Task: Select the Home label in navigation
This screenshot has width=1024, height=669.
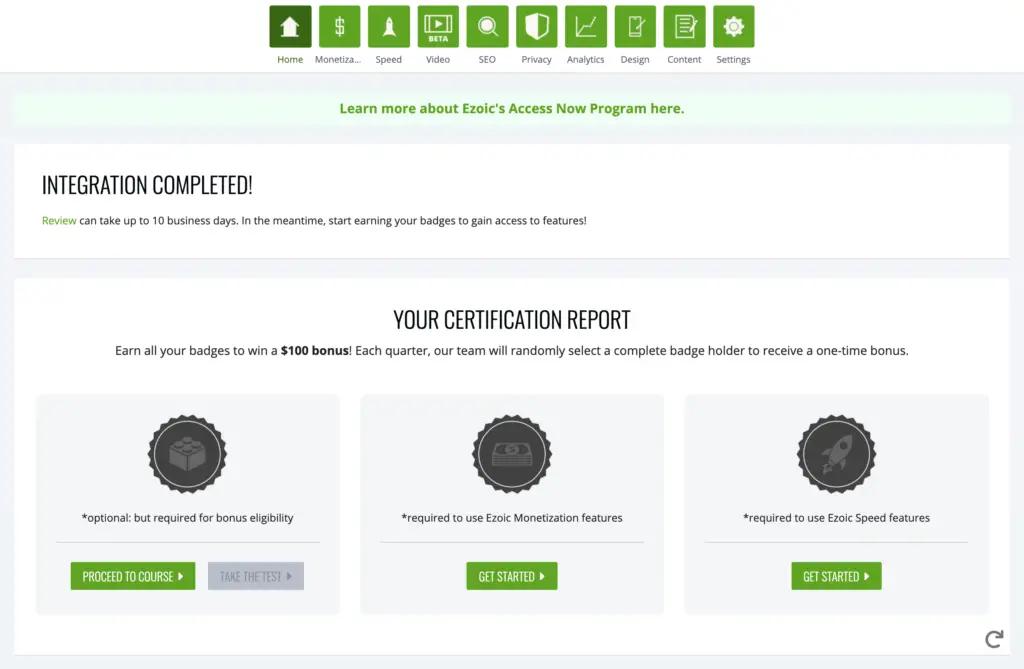Action: (290, 59)
